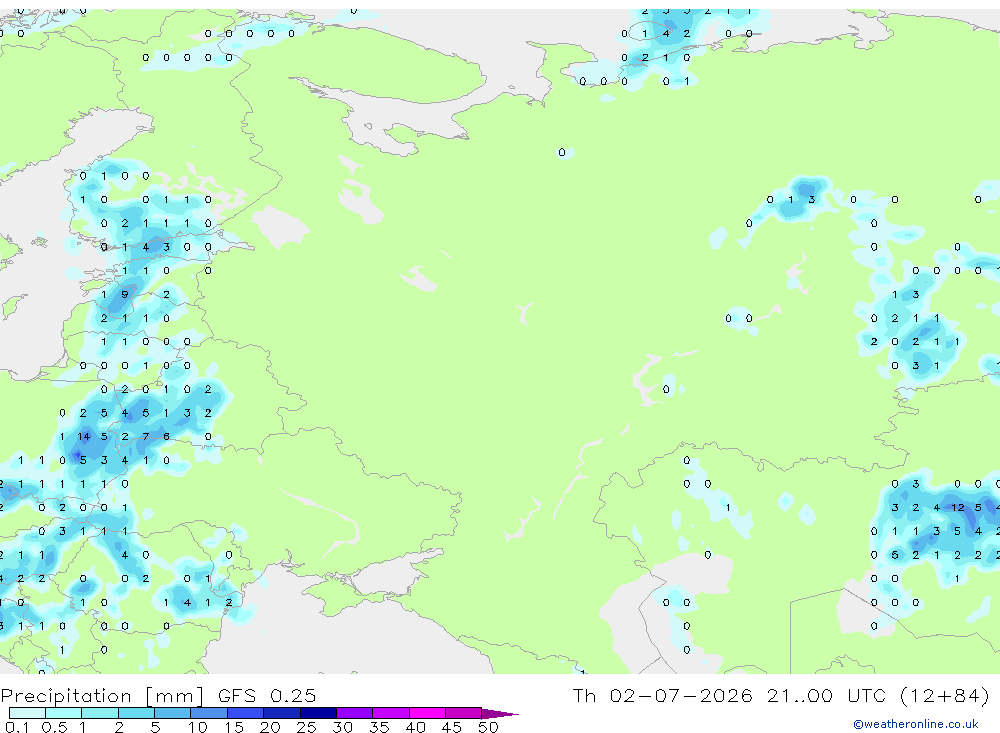
Task: Click the 0.1–0.5 mm legend color swatch
Action: pyautogui.click(x=27, y=713)
